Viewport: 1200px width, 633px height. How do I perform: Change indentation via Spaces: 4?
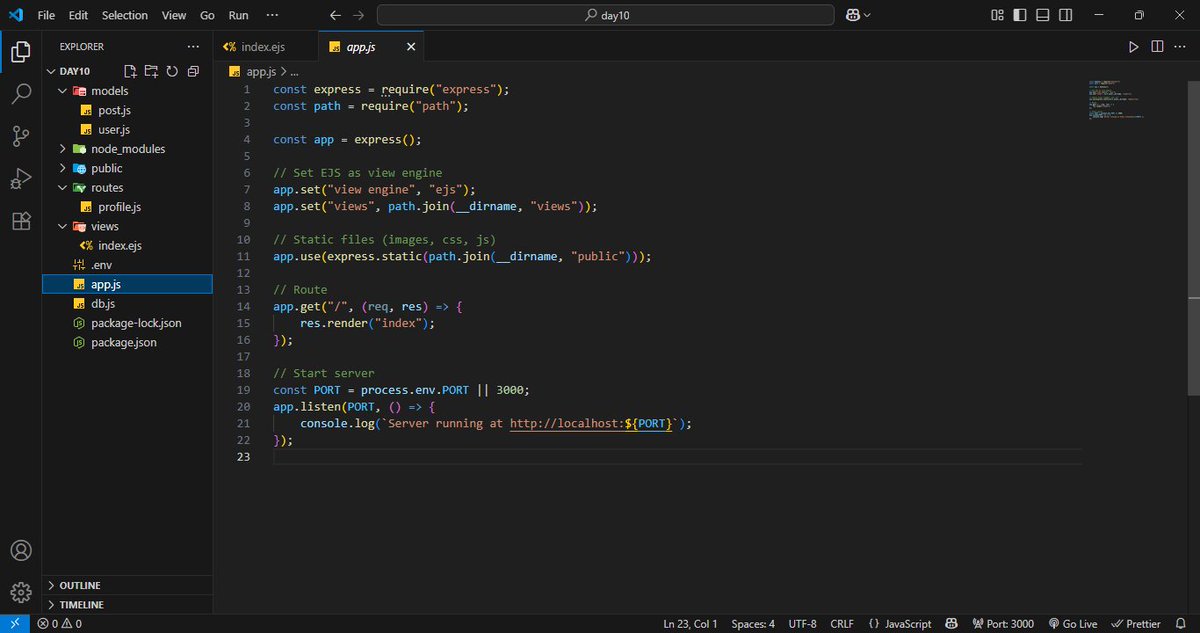coord(753,623)
